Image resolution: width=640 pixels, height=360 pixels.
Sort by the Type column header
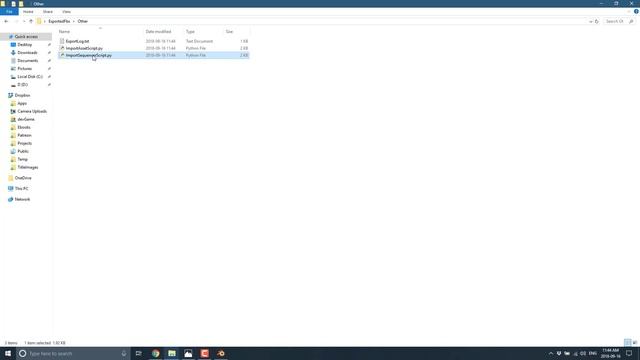click(190, 31)
